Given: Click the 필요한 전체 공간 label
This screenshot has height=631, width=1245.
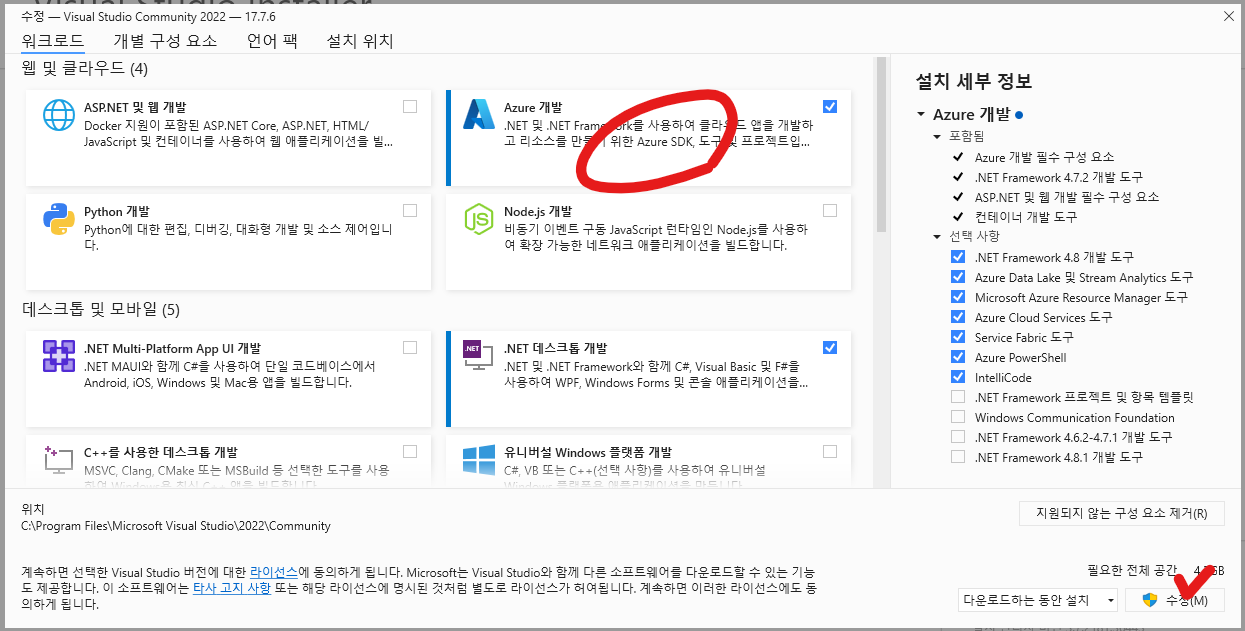Looking at the screenshot, I should (x=1132, y=570).
